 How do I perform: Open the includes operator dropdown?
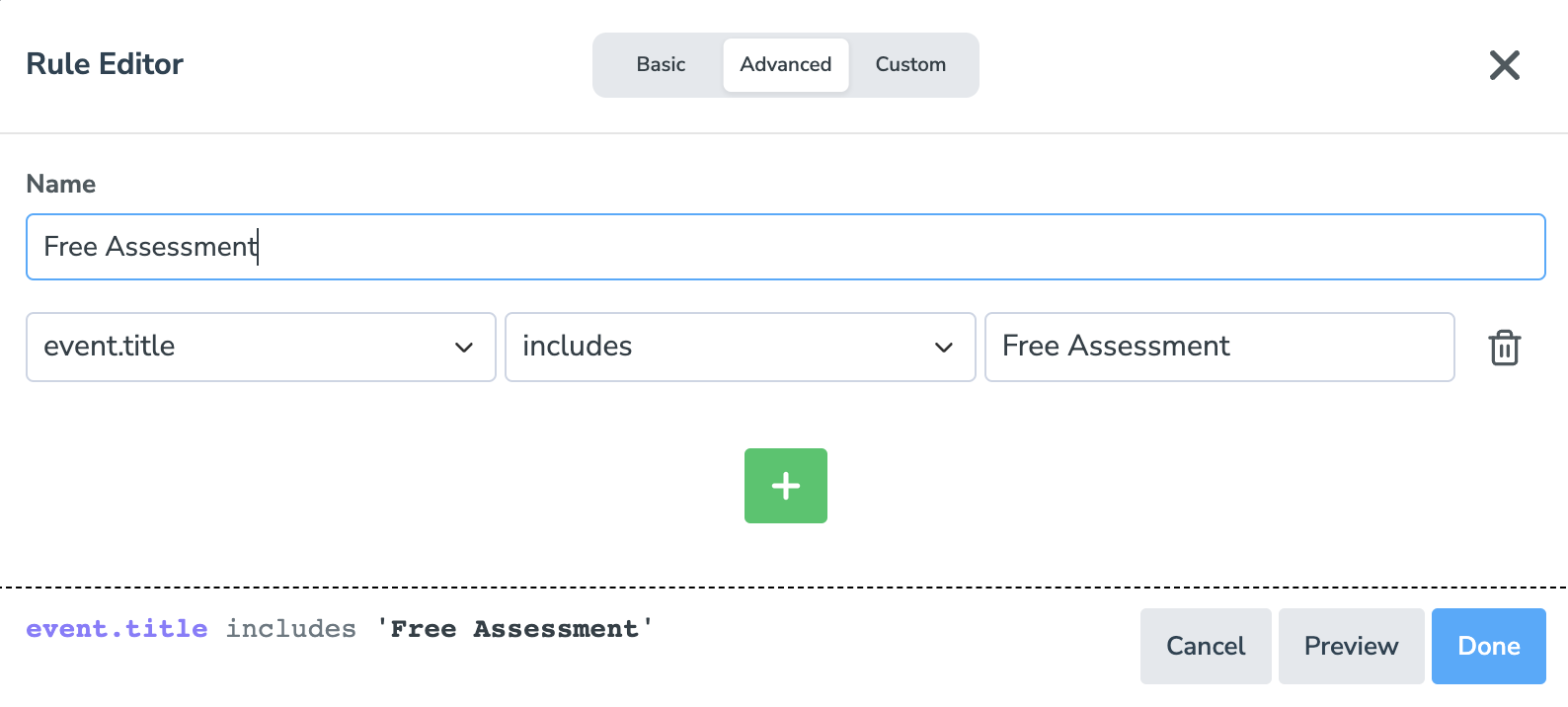click(741, 347)
